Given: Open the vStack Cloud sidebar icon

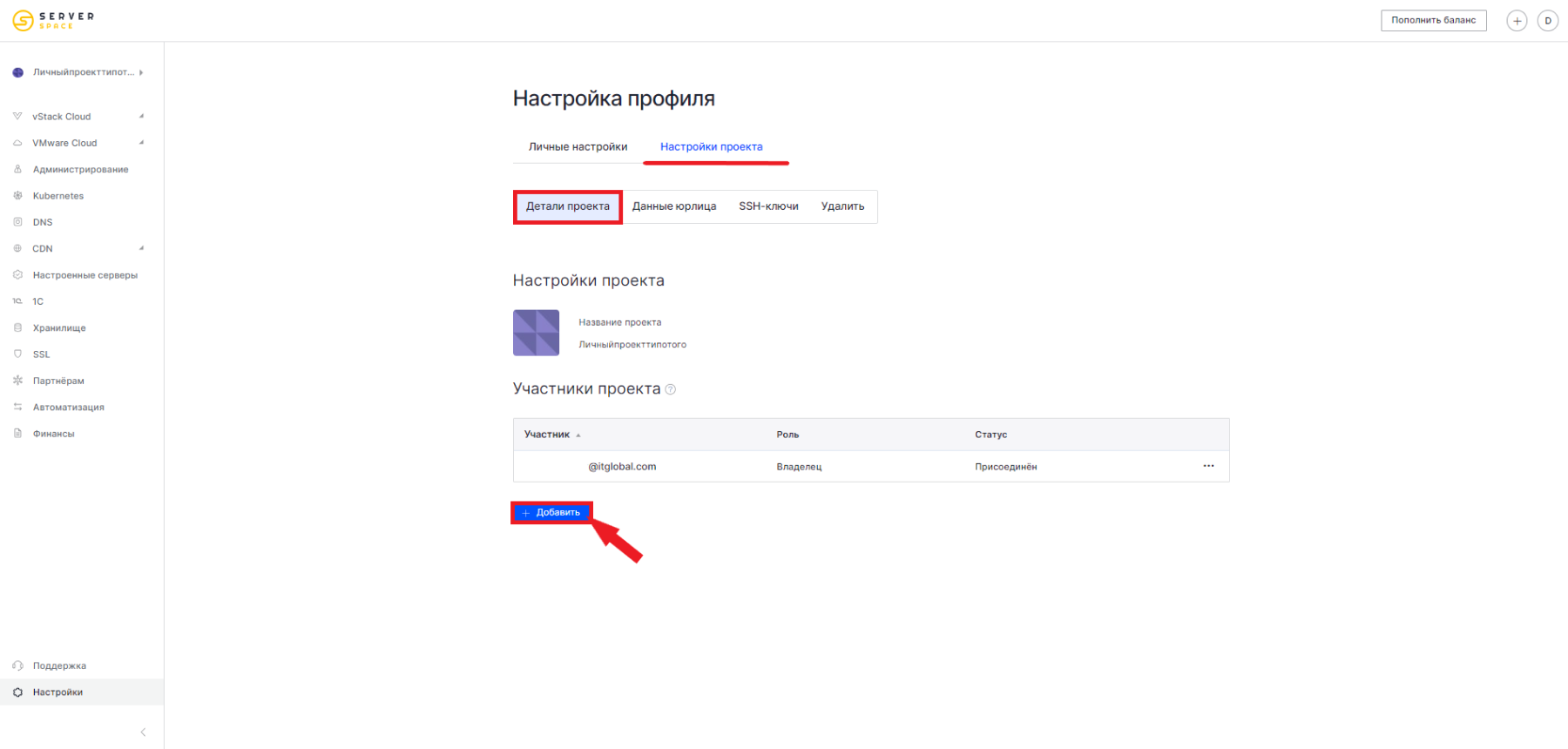Looking at the screenshot, I should coord(17,116).
